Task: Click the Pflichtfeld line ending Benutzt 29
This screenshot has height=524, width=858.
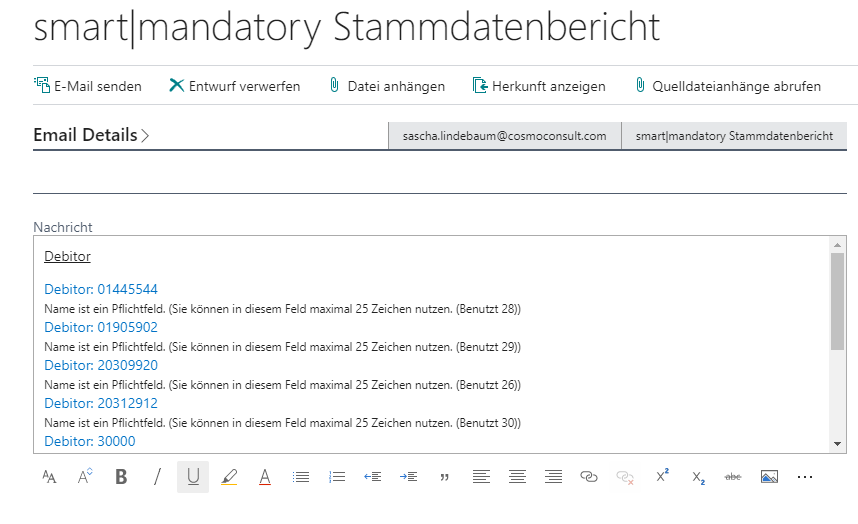Action: (x=282, y=347)
